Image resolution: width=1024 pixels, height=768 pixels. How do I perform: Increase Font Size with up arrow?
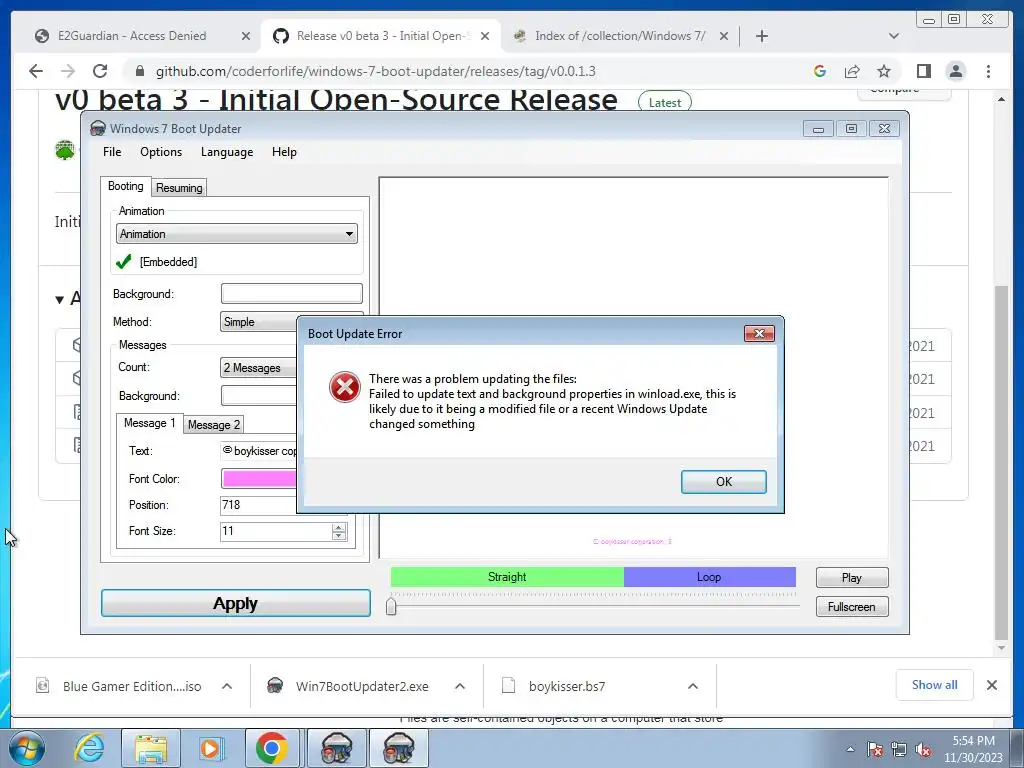pyautogui.click(x=338, y=527)
